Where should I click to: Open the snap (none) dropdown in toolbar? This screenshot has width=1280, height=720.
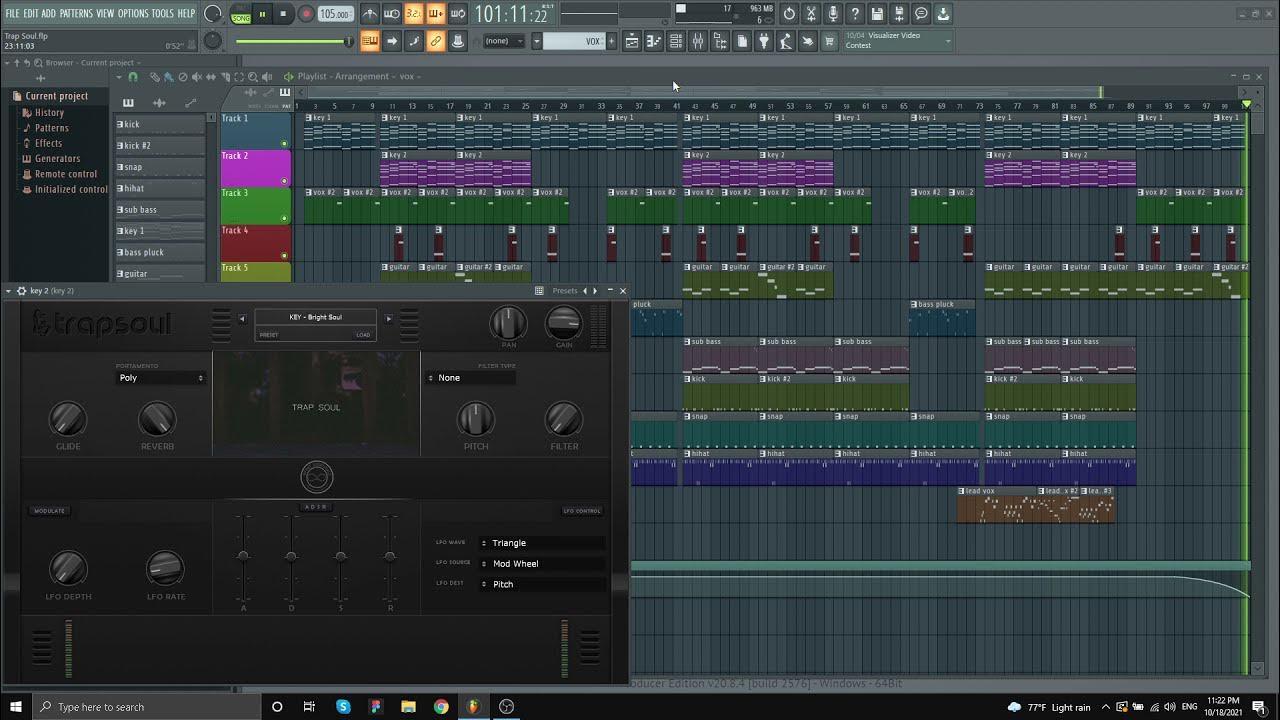[x=505, y=41]
